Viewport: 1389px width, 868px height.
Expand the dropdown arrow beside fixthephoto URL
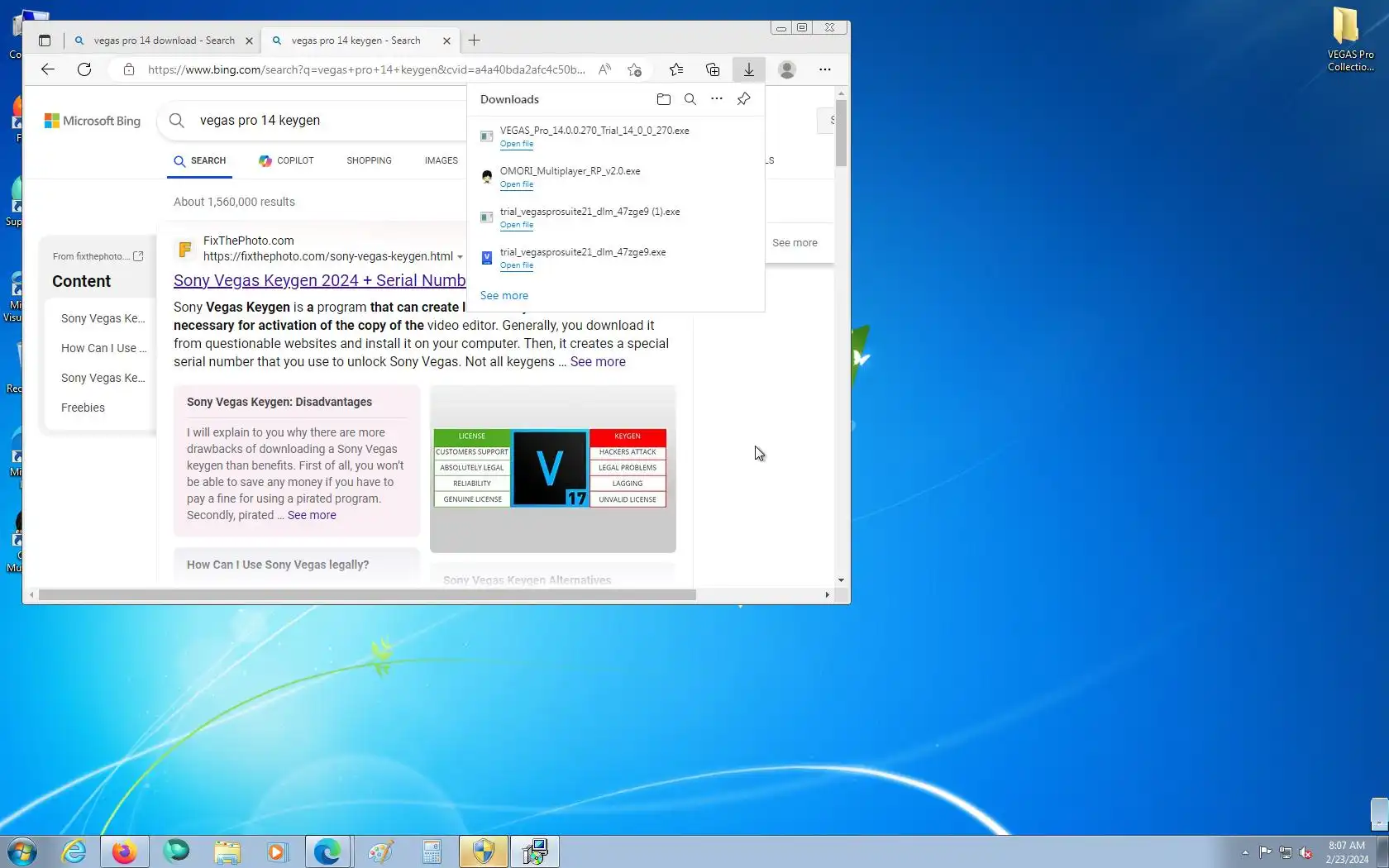pyautogui.click(x=460, y=257)
